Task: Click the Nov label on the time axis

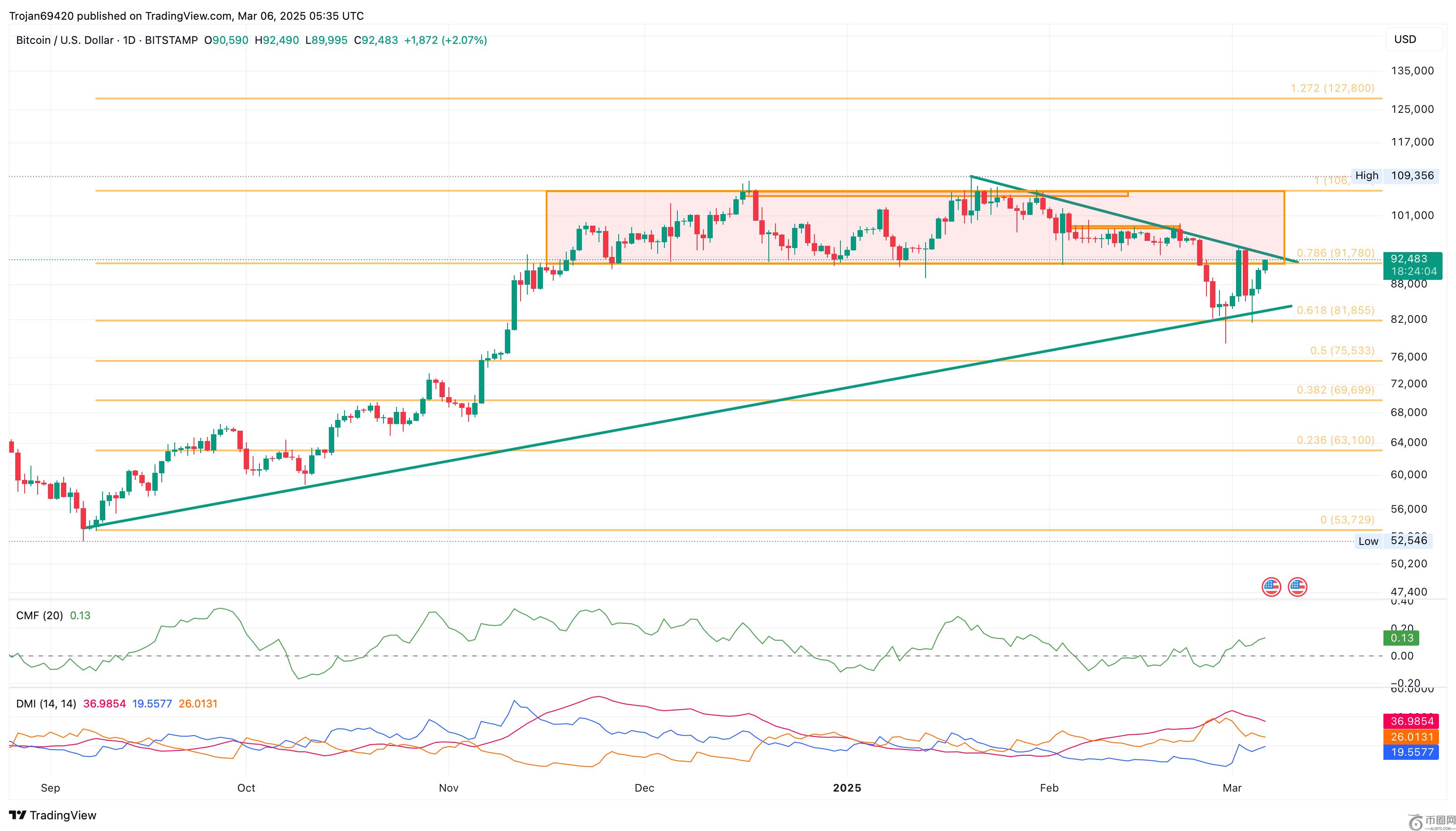Action: point(448,788)
